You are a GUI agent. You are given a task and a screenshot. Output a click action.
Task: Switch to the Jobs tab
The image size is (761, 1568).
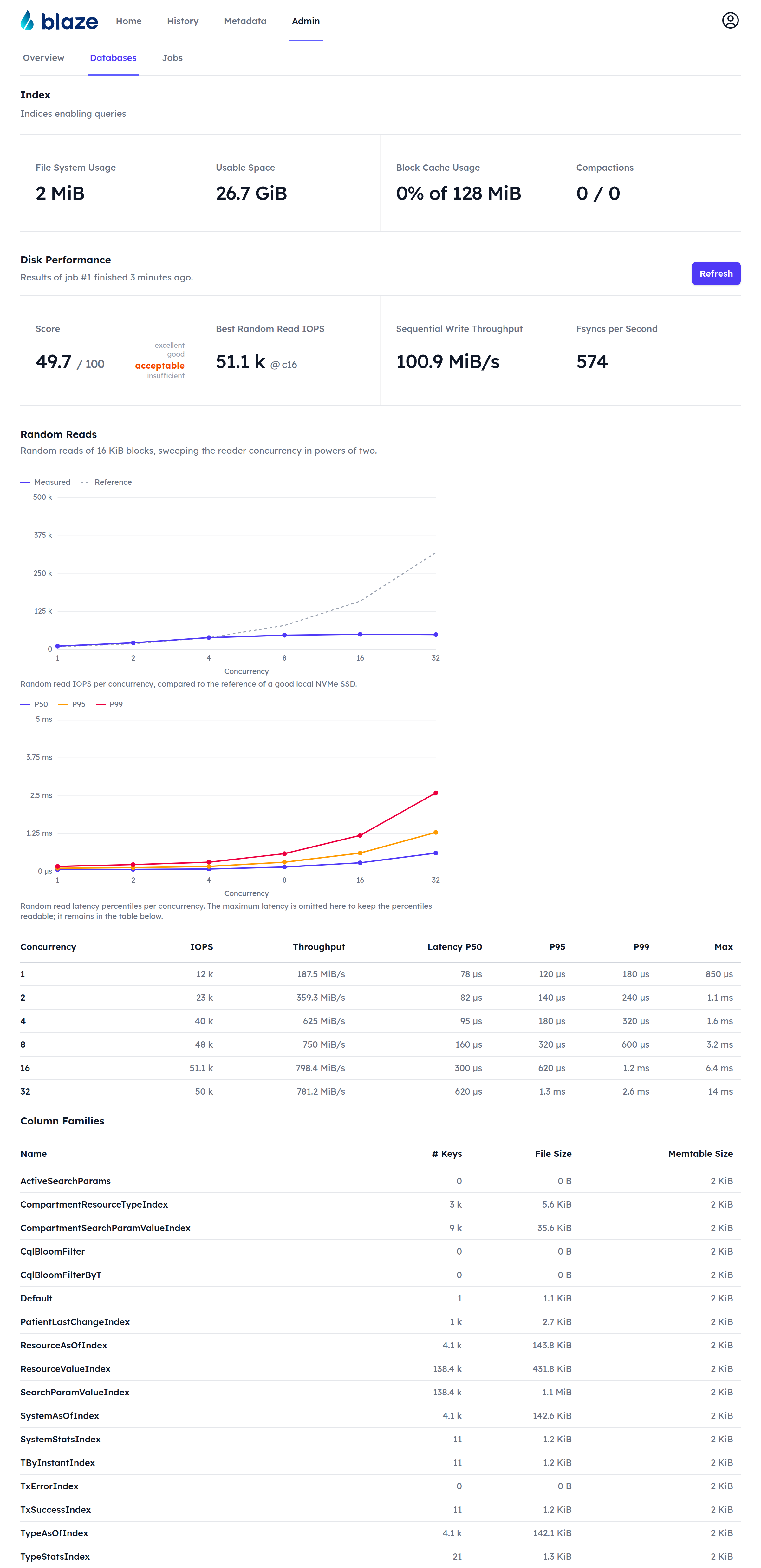click(x=172, y=58)
